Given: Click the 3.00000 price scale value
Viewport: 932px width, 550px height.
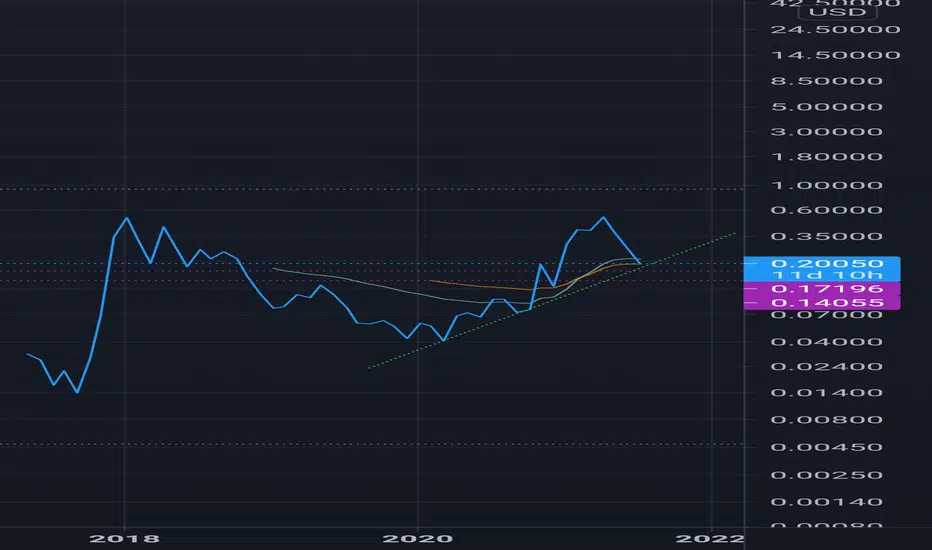Looking at the screenshot, I should (826, 131).
